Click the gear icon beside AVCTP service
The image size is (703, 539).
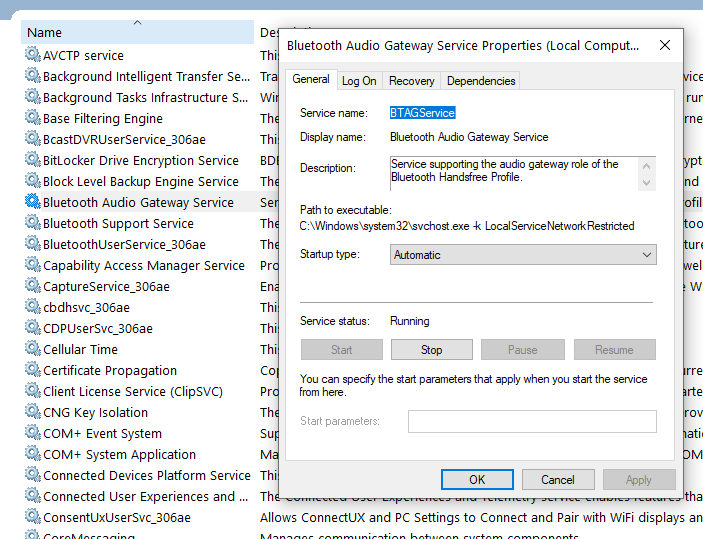pos(33,55)
